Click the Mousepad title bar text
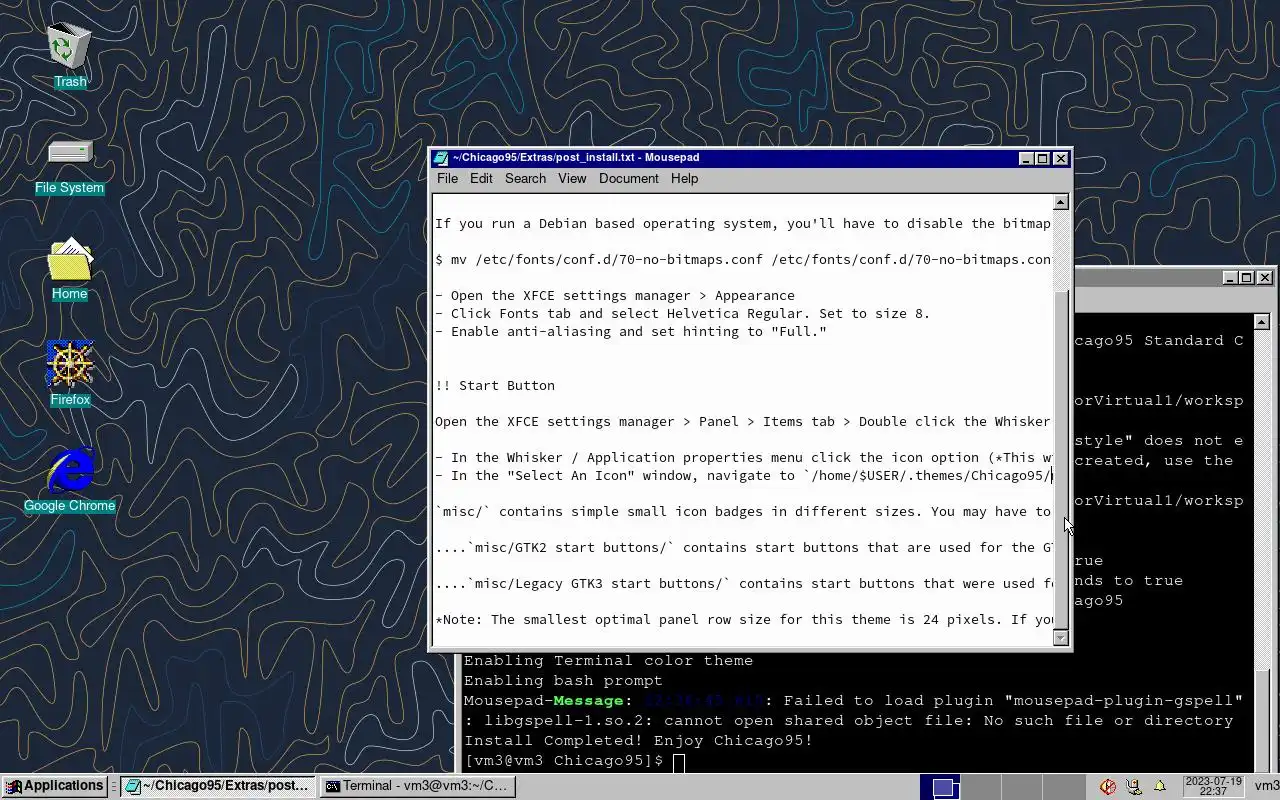The height and width of the screenshot is (800, 1280). point(575,158)
